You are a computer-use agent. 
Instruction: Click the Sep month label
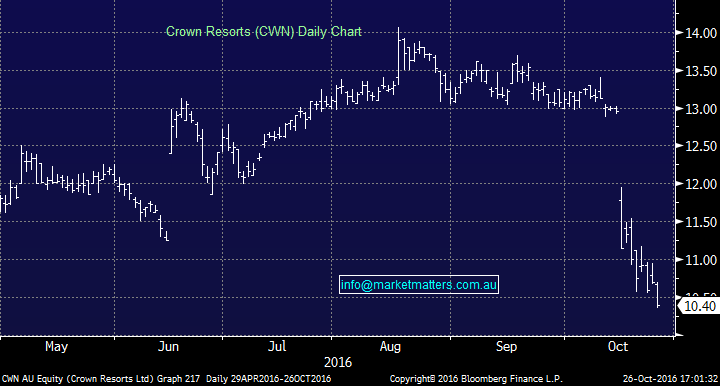506,347
